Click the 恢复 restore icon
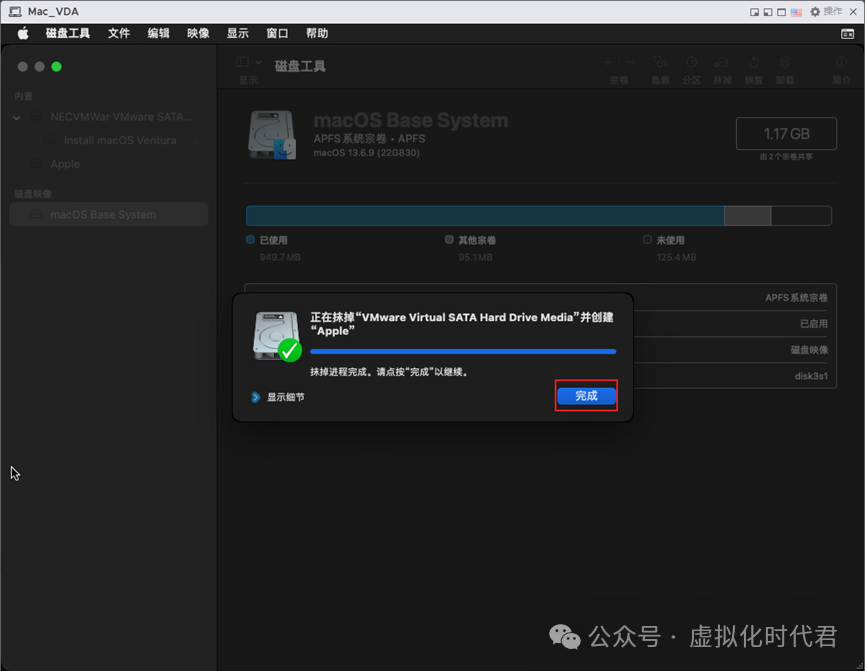 click(x=754, y=62)
